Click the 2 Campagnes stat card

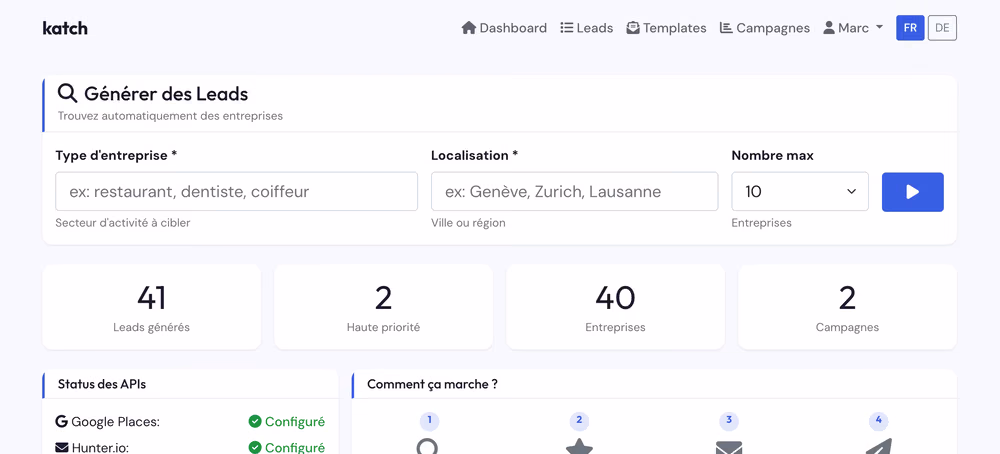(847, 307)
